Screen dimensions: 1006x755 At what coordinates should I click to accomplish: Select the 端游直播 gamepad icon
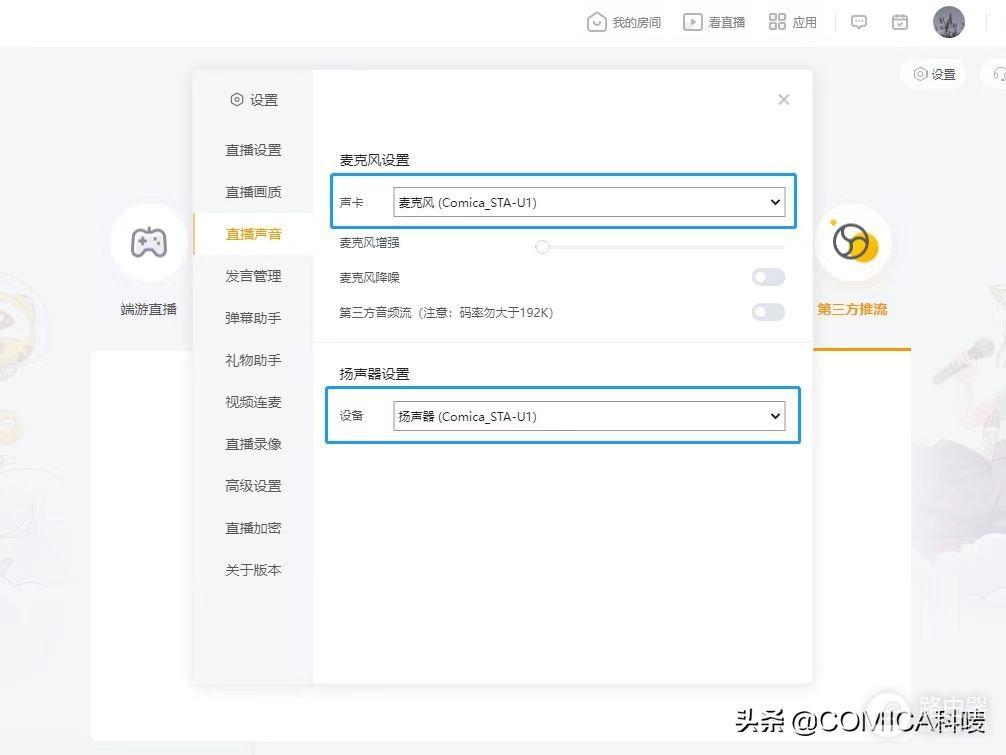pyautogui.click(x=149, y=242)
